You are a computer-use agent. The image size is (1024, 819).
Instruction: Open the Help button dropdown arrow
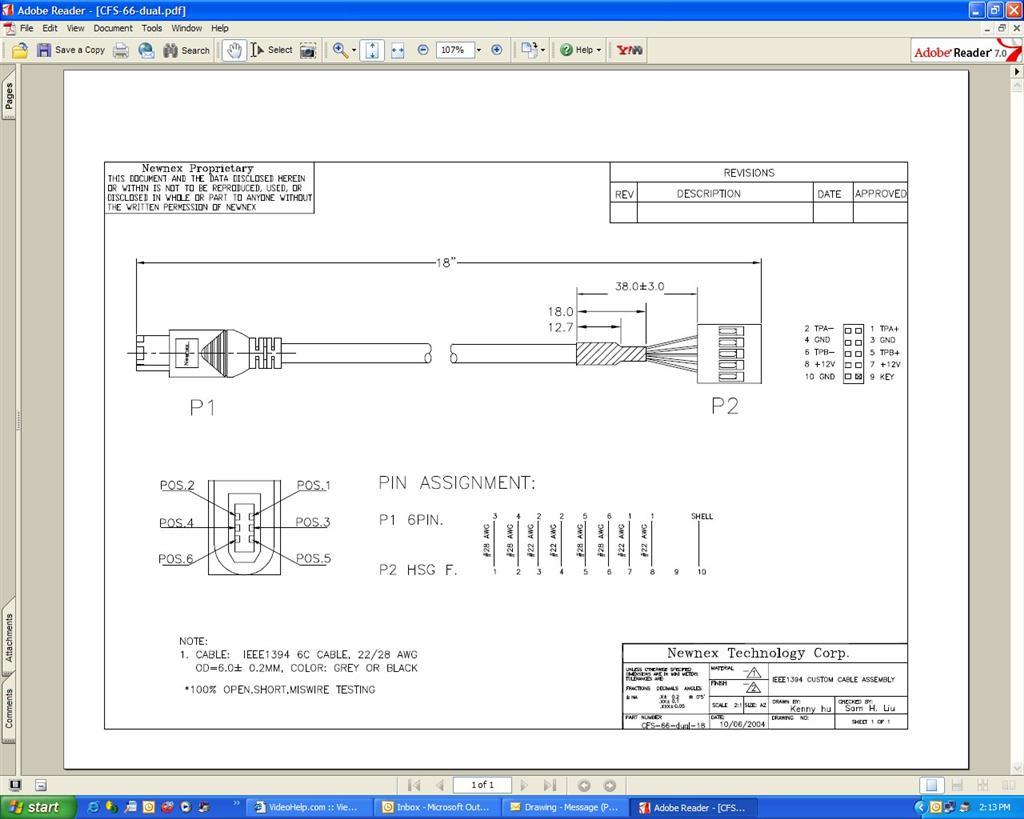point(599,50)
